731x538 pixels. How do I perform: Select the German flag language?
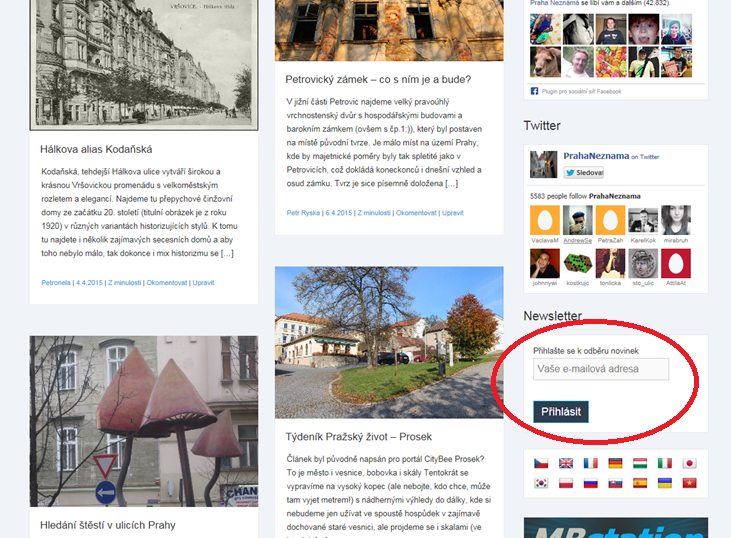(x=615, y=463)
